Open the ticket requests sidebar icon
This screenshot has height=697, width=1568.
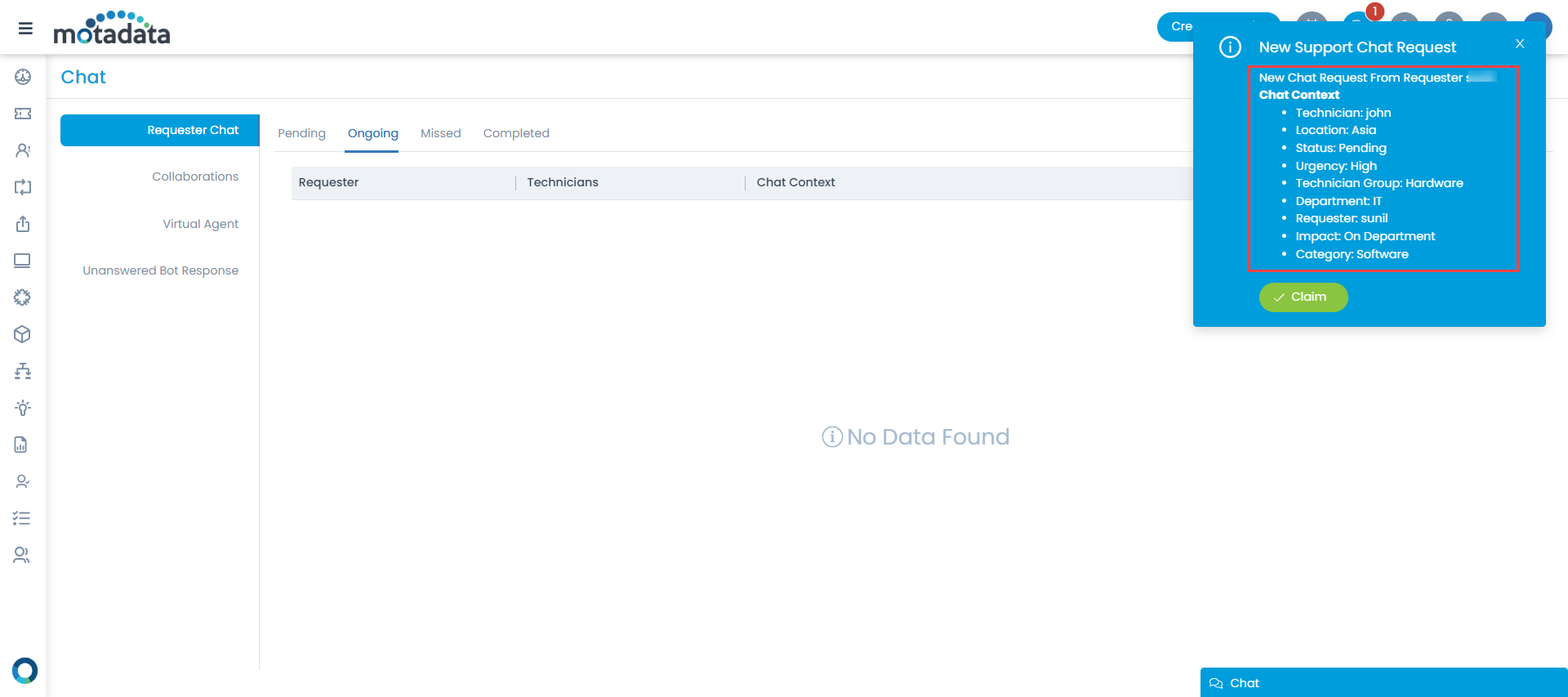tap(23, 114)
